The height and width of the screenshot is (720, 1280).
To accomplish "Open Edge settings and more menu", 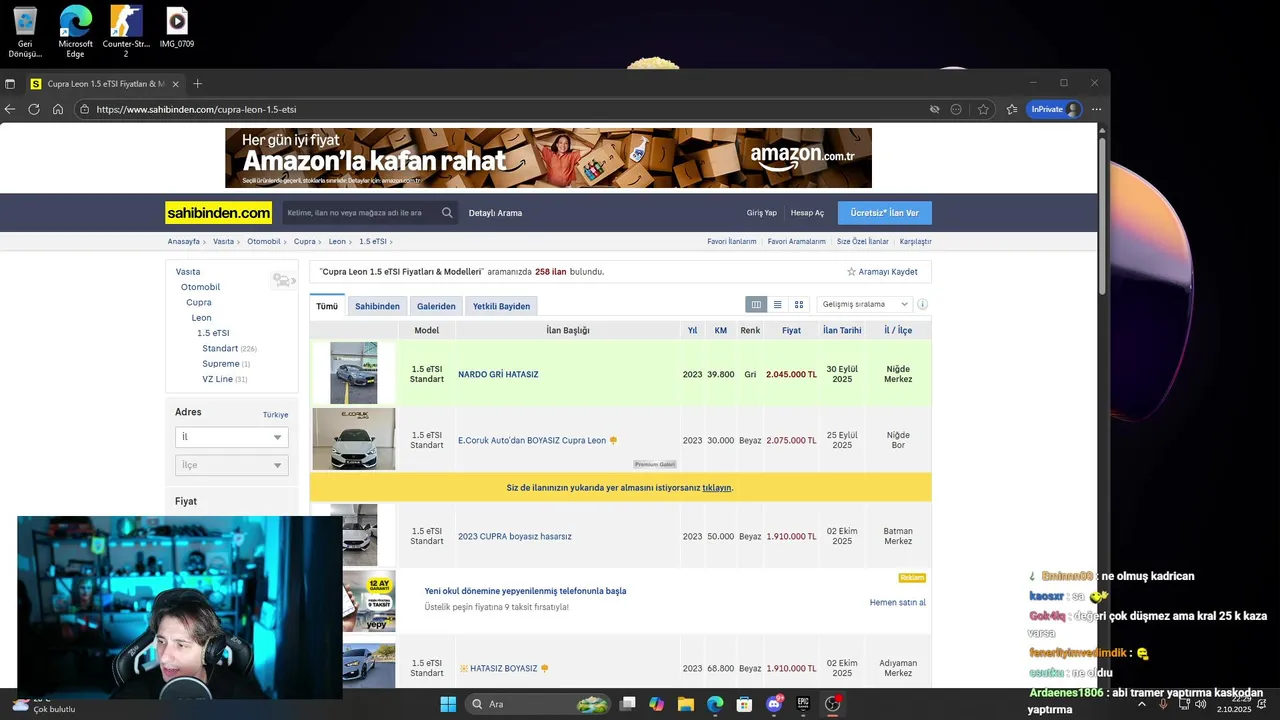I will pos(1096,109).
